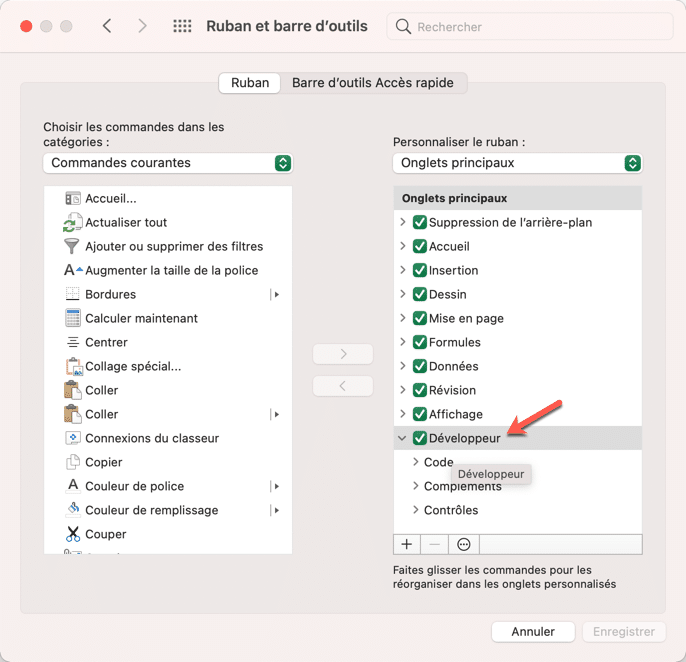Image resolution: width=686 pixels, height=662 pixels.
Task: Expand the Insertion chevron
Action: [403, 270]
